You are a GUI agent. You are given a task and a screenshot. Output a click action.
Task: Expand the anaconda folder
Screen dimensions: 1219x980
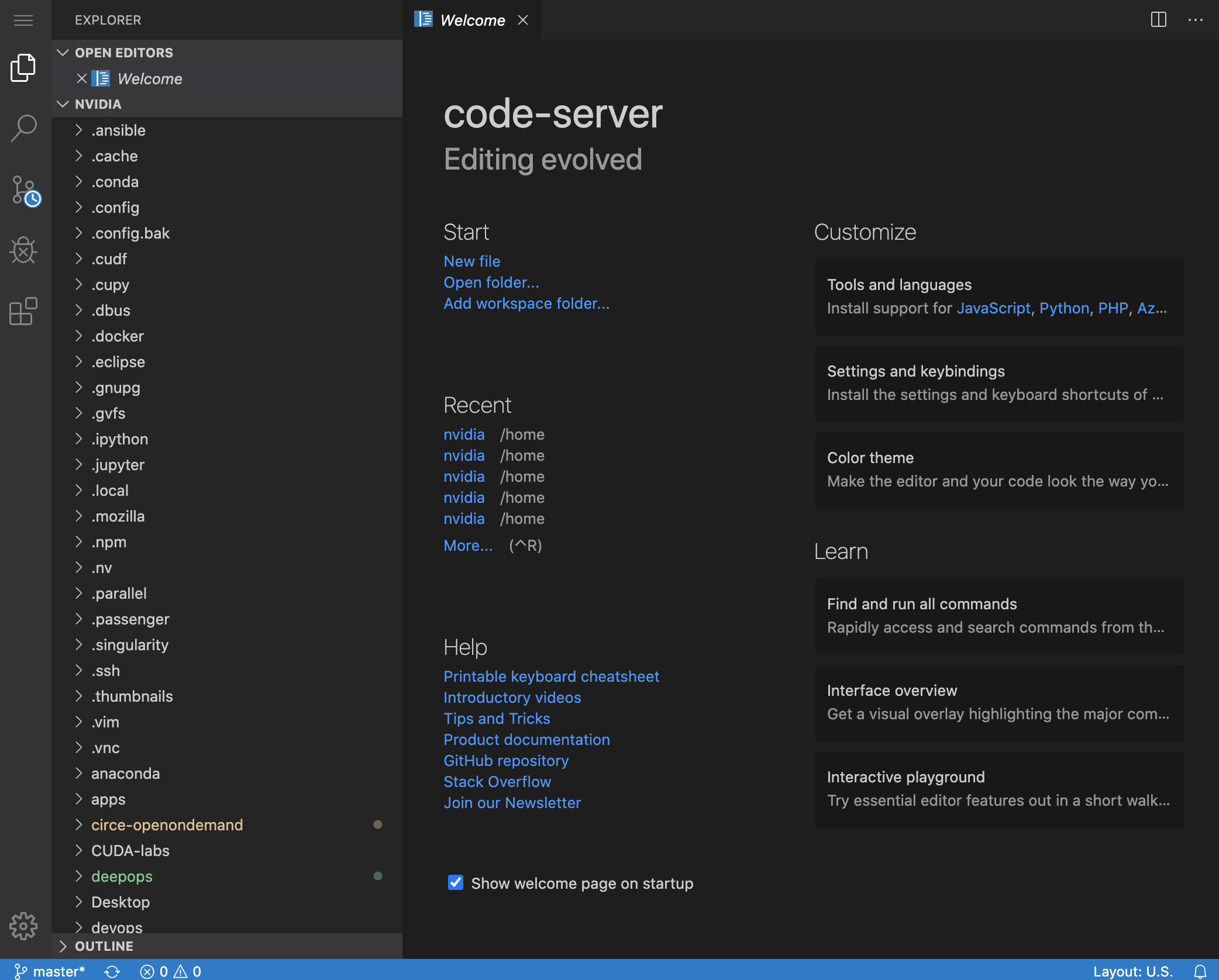click(227, 773)
